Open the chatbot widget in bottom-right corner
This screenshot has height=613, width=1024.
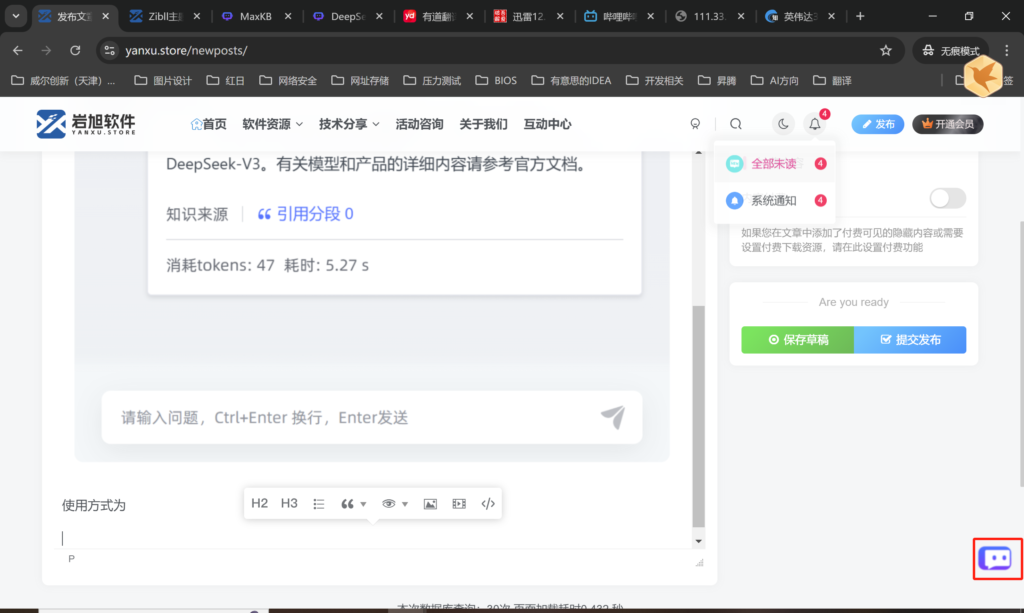[997, 558]
